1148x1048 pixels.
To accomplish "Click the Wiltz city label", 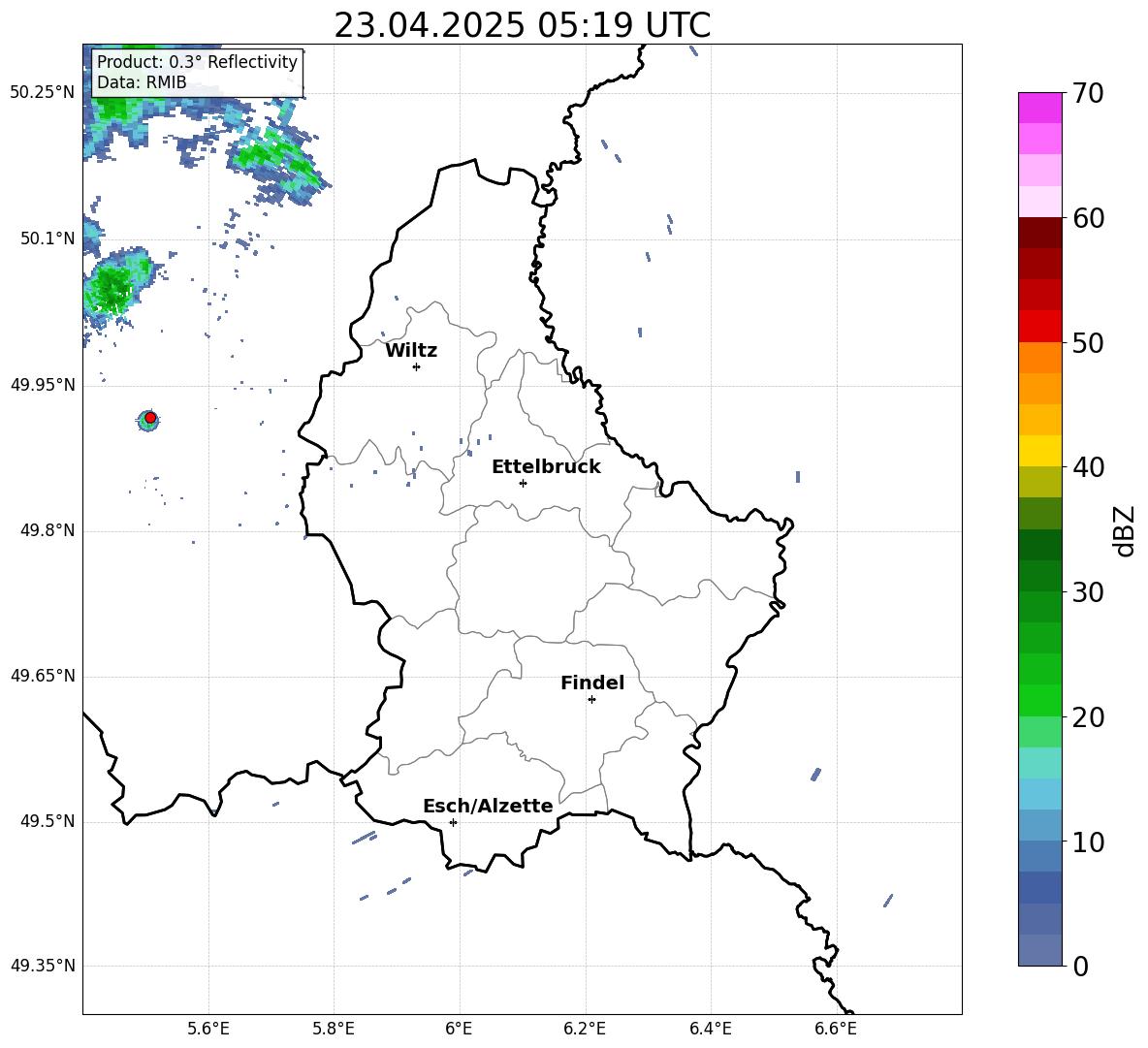I will click(411, 351).
